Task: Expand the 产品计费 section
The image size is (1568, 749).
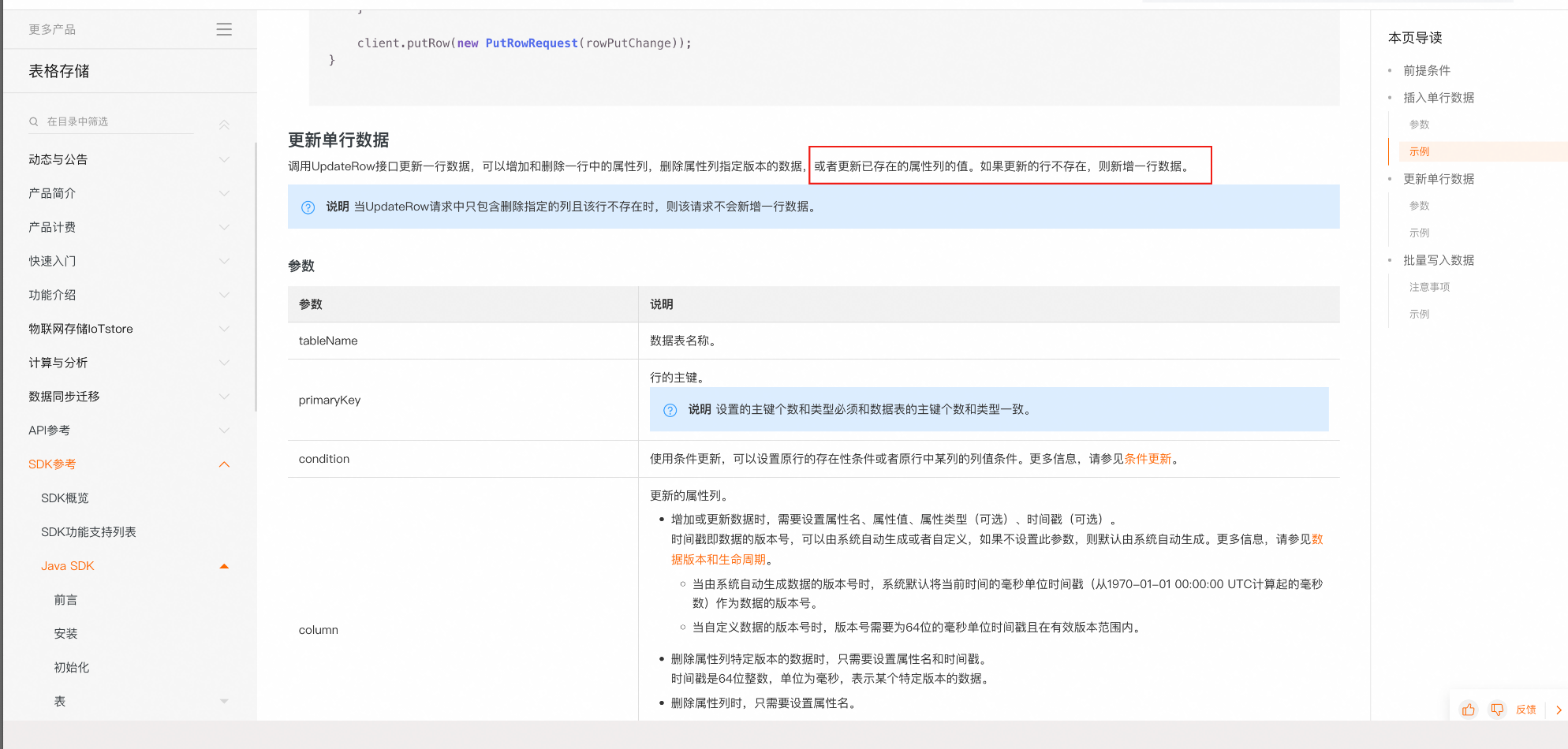Action: pyautogui.click(x=224, y=227)
